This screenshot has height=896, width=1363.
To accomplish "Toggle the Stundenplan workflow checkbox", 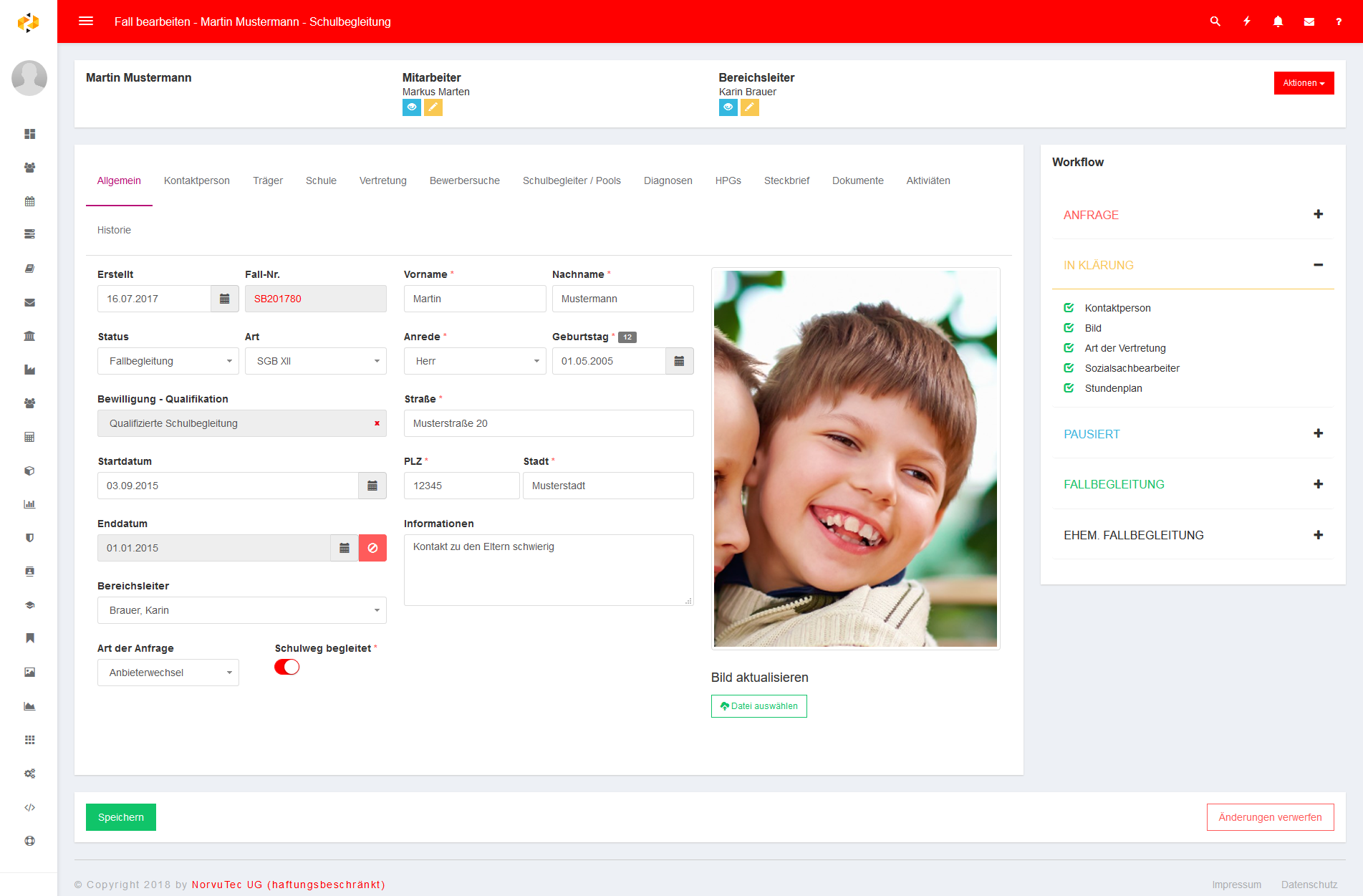I will pos(1069,388).
